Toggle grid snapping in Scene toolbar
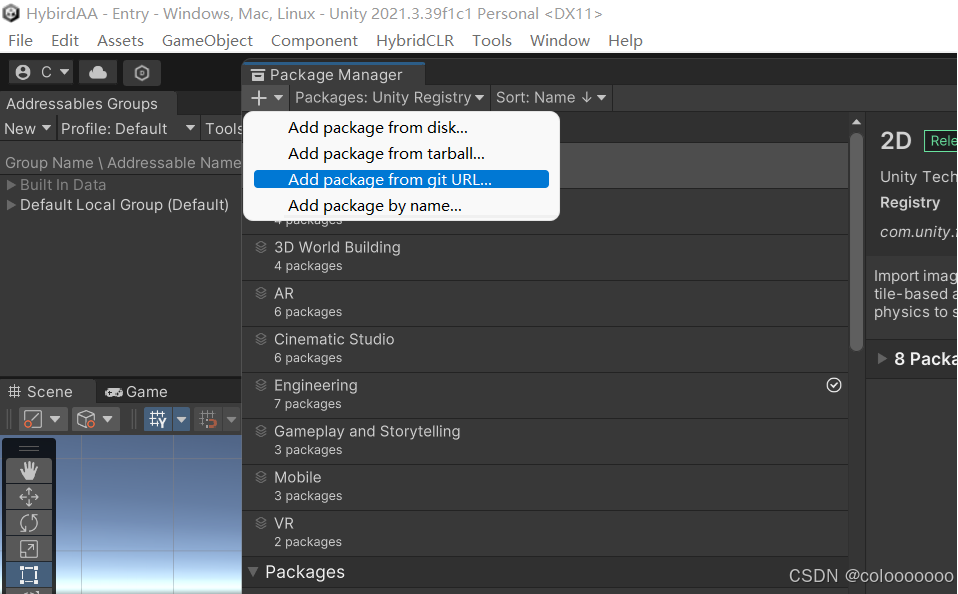Viewport: 958px width, 594px height. [208, 419]
